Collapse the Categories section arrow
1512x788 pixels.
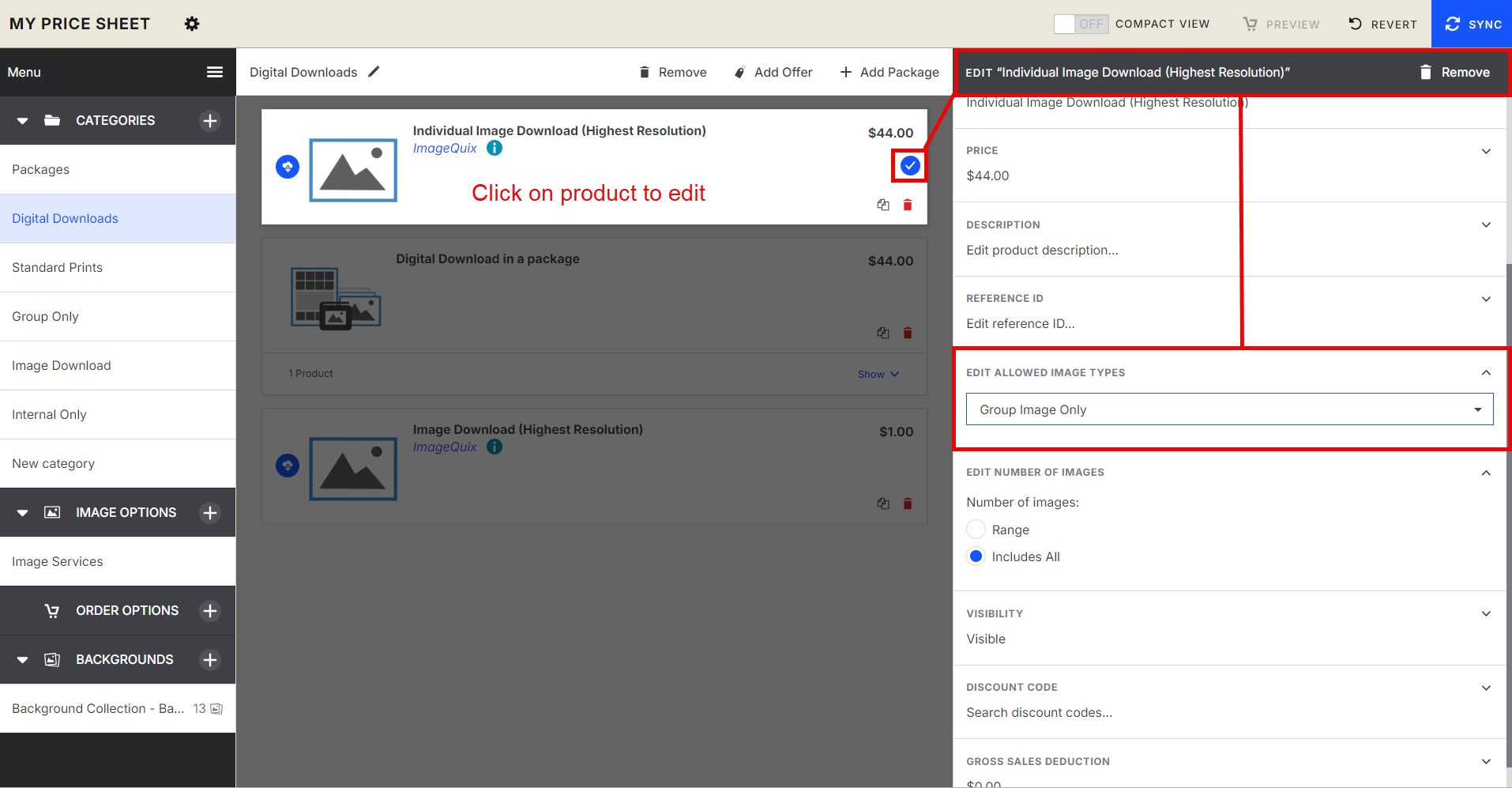pos(22,121)
